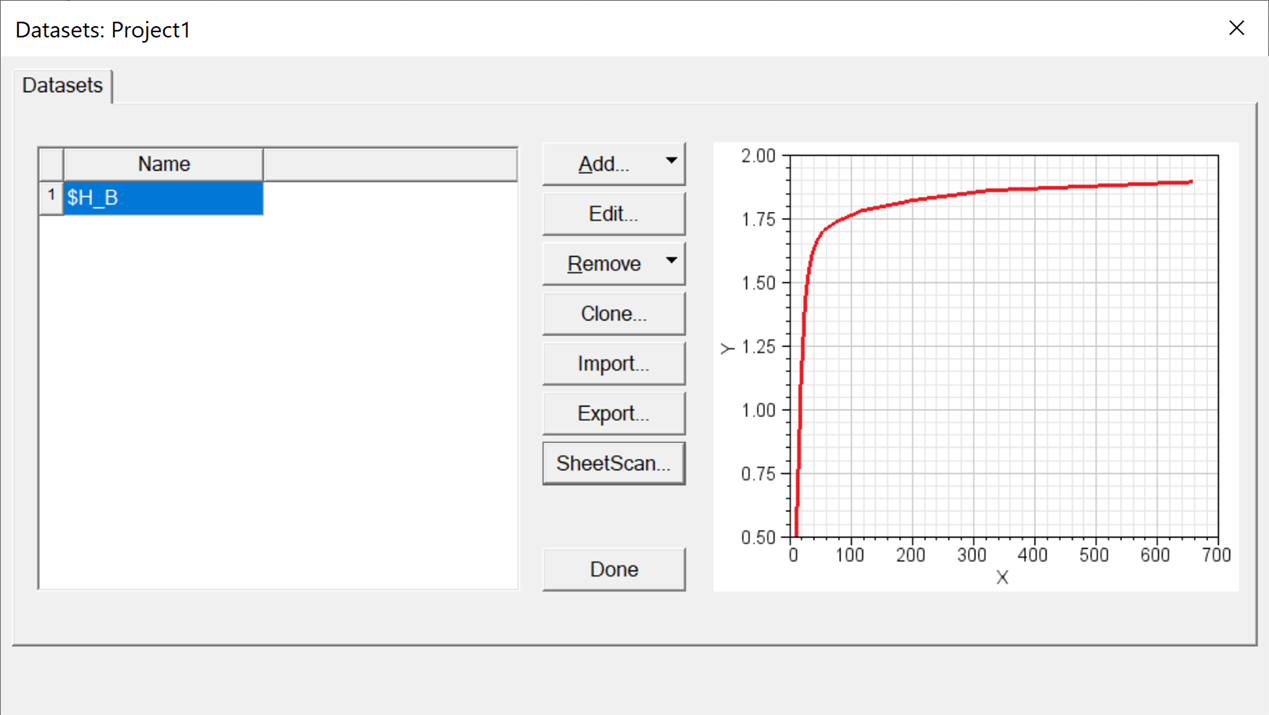This screenshot has height=715, width=1269.
Task: Select the $H_B dataset row
Action: [164, 198]
